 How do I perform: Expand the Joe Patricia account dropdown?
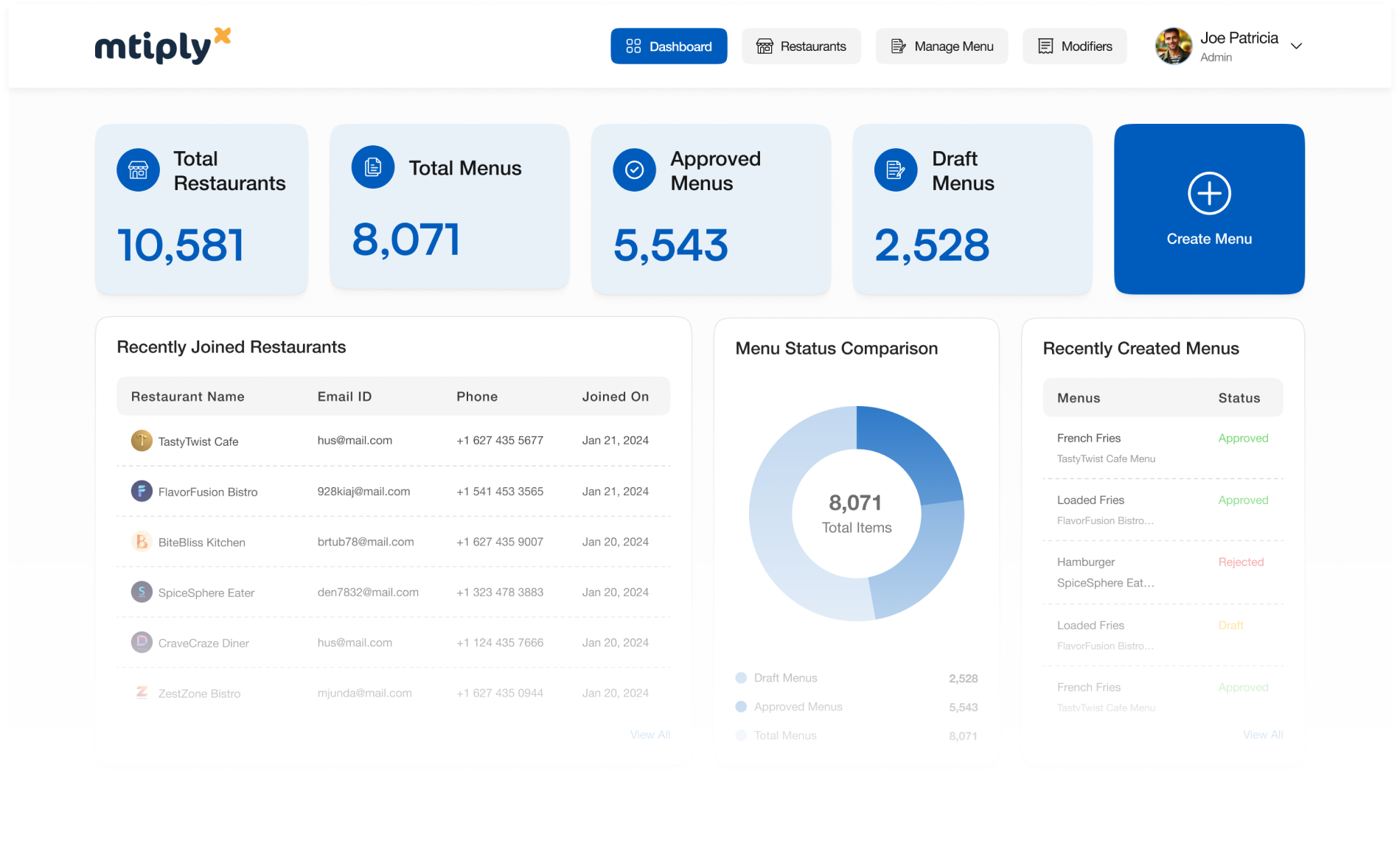(x=1296, y=46)
